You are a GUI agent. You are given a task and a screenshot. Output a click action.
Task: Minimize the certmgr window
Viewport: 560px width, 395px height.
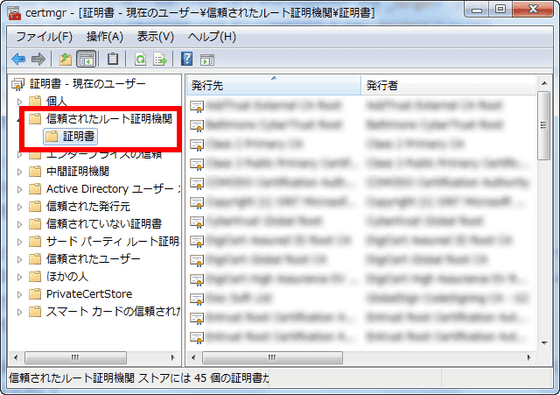tap(477, 10)
